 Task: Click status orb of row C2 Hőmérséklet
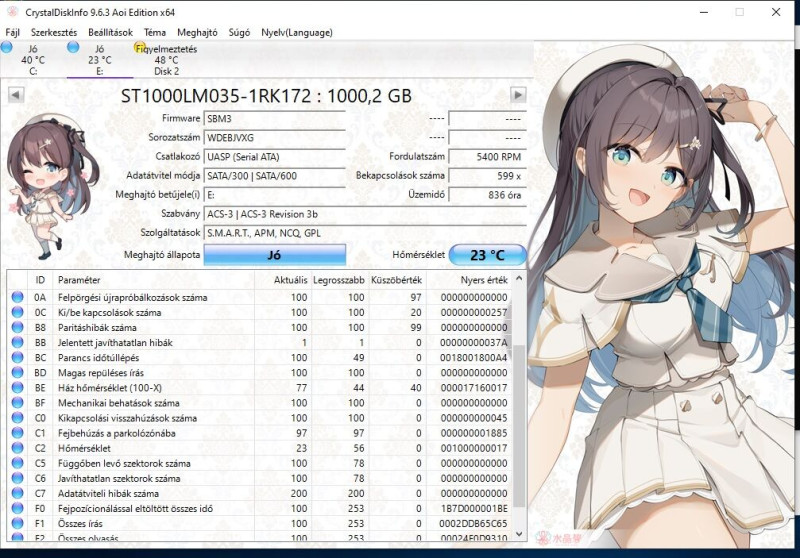click(17, 448)
